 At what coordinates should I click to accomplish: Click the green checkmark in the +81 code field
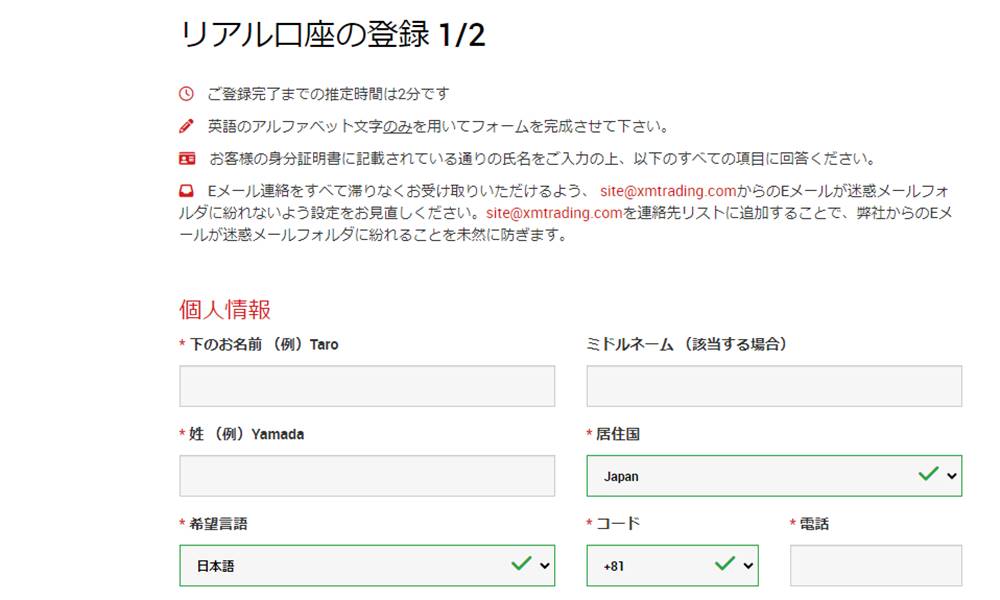(x=722, y=565)
